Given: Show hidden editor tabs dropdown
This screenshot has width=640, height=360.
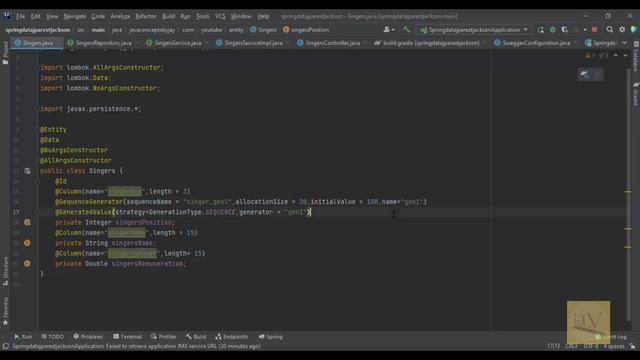Looking at the screenshot, I should click(624, 43).
